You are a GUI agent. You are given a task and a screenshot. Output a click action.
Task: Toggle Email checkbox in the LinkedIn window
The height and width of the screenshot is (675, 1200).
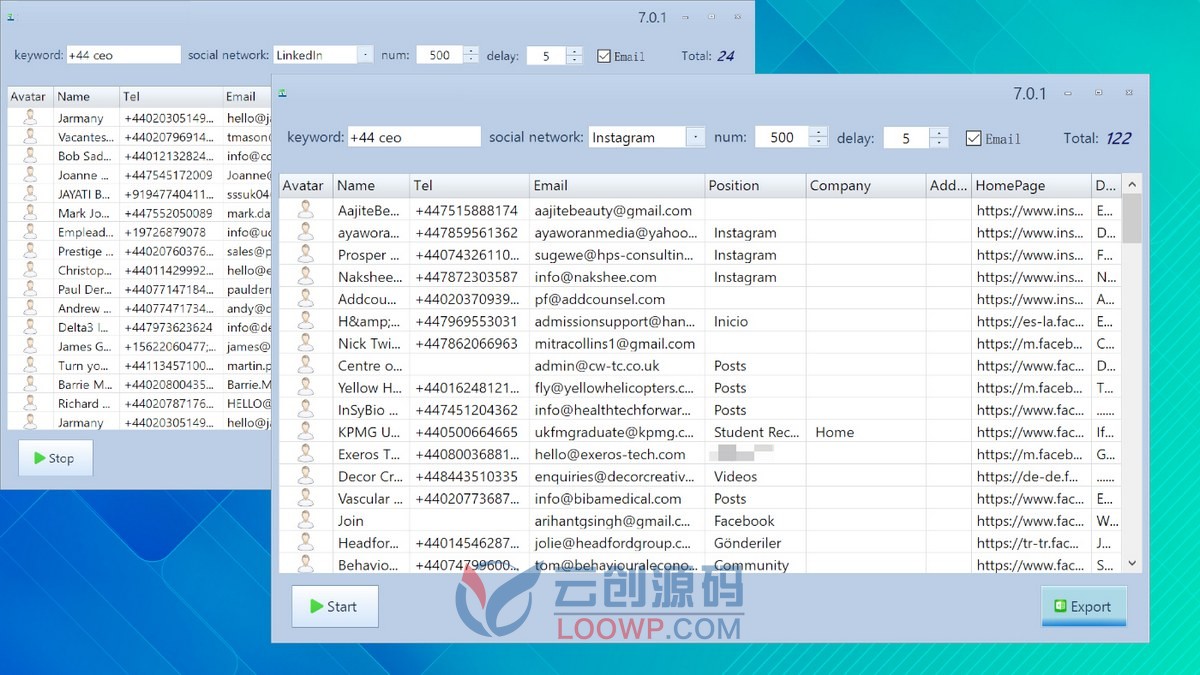pyautogui.click(x=603, y=56)
